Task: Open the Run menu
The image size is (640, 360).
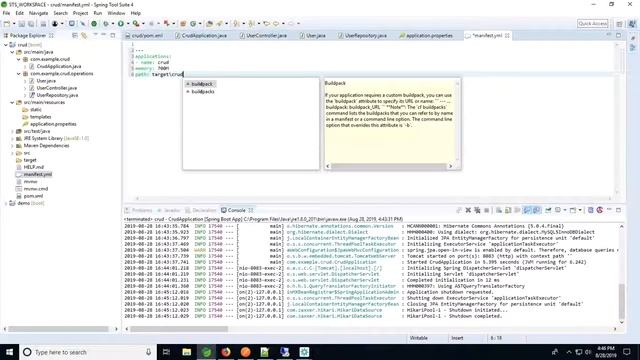Action: (x=98, y=13)
